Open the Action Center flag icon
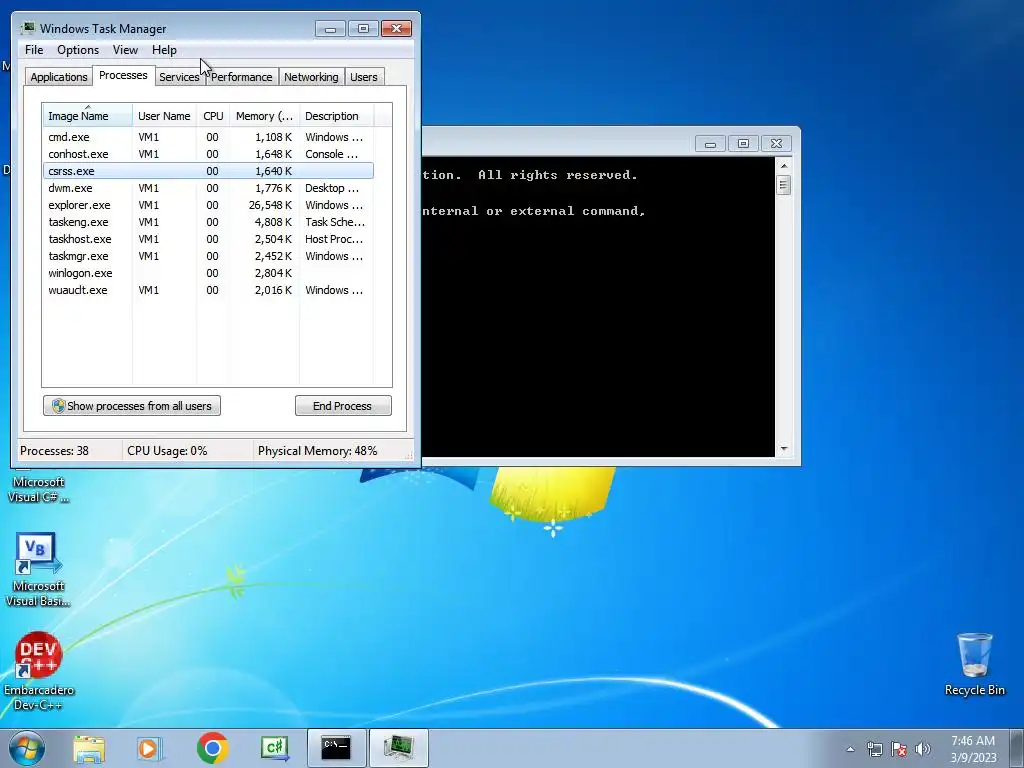The height and width of the screenshot is (768, 1024). pos(899,749)
